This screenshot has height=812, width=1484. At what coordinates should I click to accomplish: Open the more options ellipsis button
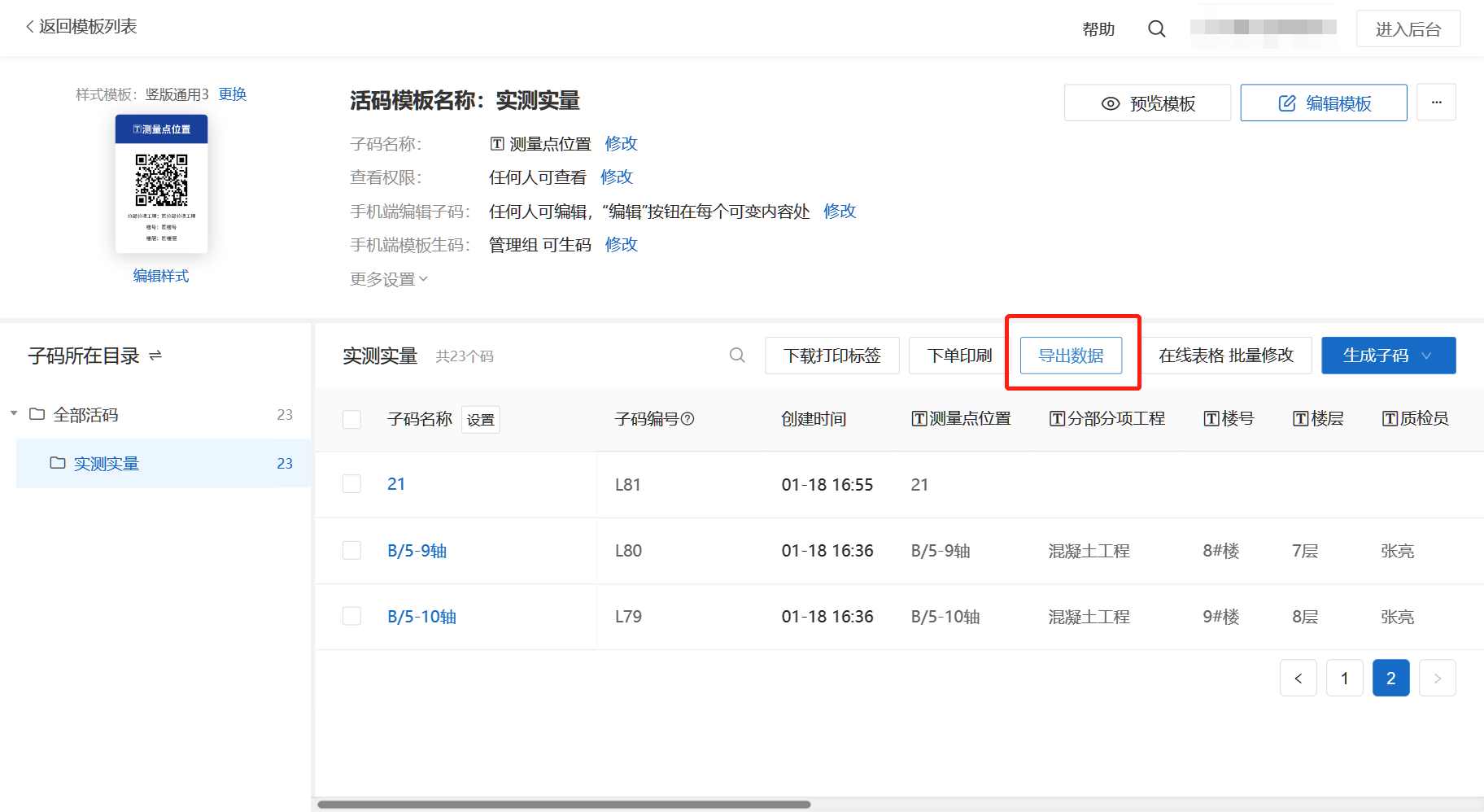pos(1436,103)
